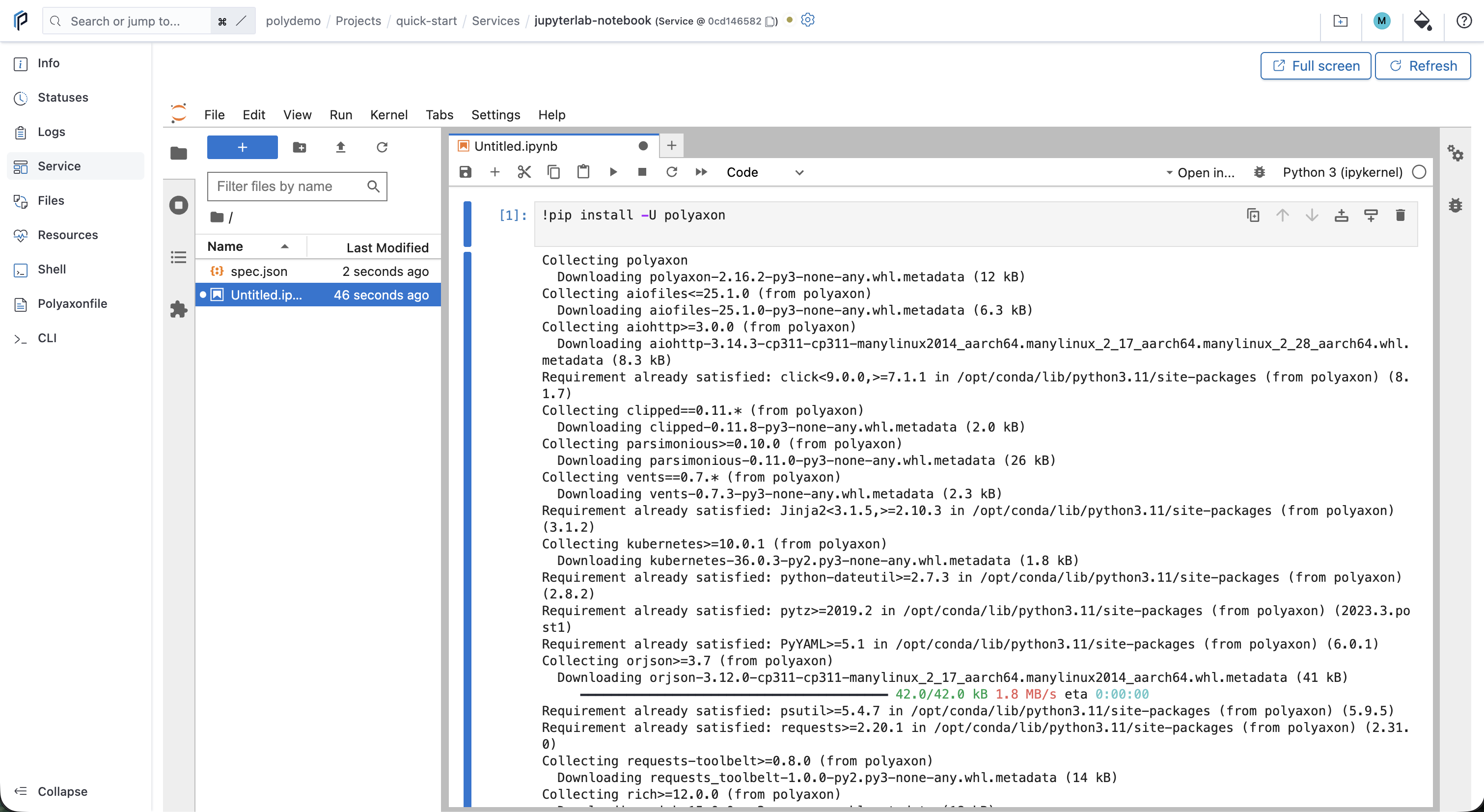Viewport: 1484px width, 812px height.
Task: Click the theme paint bucket icon
Action: 1423,21
